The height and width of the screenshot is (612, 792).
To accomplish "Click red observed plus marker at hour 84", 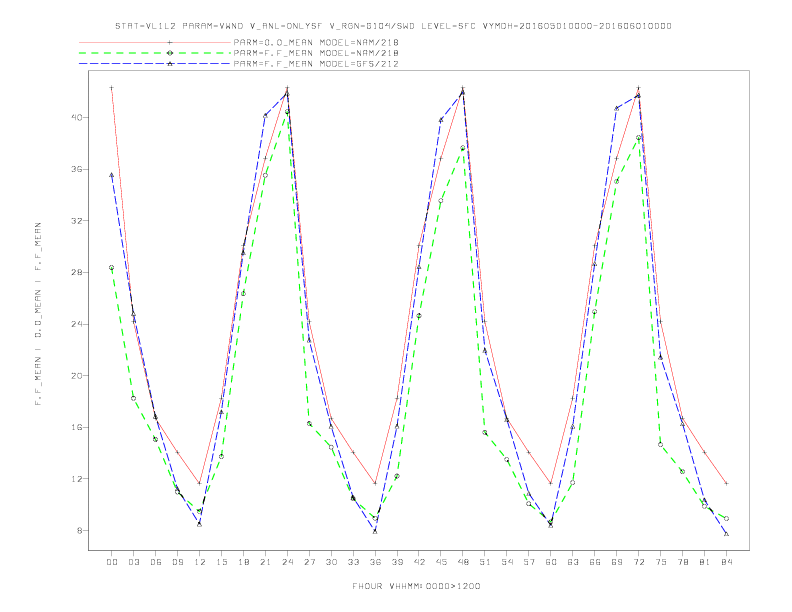I will (x=726, y=483).
